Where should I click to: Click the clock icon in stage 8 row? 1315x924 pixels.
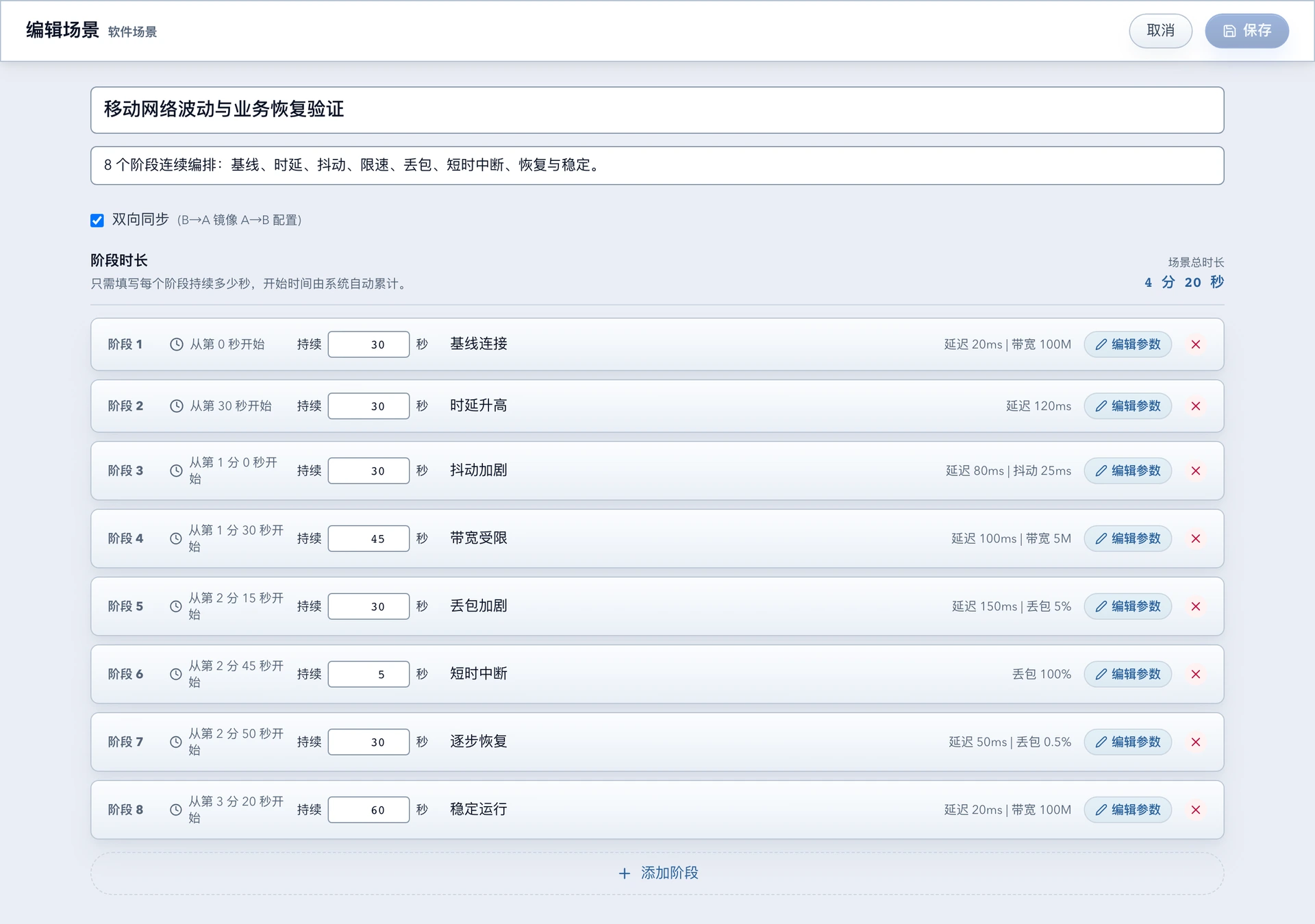tap(176, 810)
